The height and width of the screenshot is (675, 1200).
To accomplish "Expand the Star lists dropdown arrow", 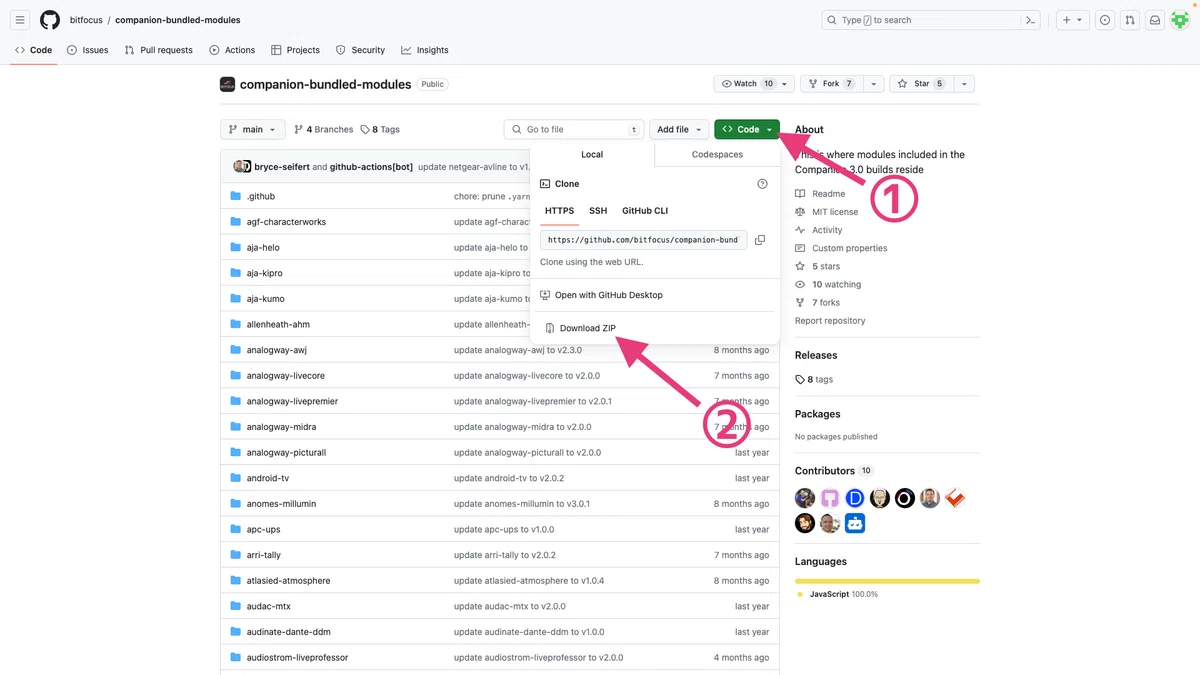I will point(964,84).
